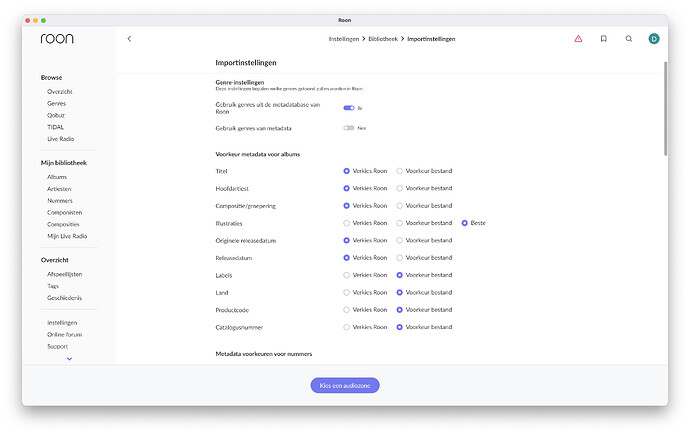The height and width of the screenshot is (434, 690).
Task: Click the vertical scrollbar on the right
Action: [x=665, y=110]
